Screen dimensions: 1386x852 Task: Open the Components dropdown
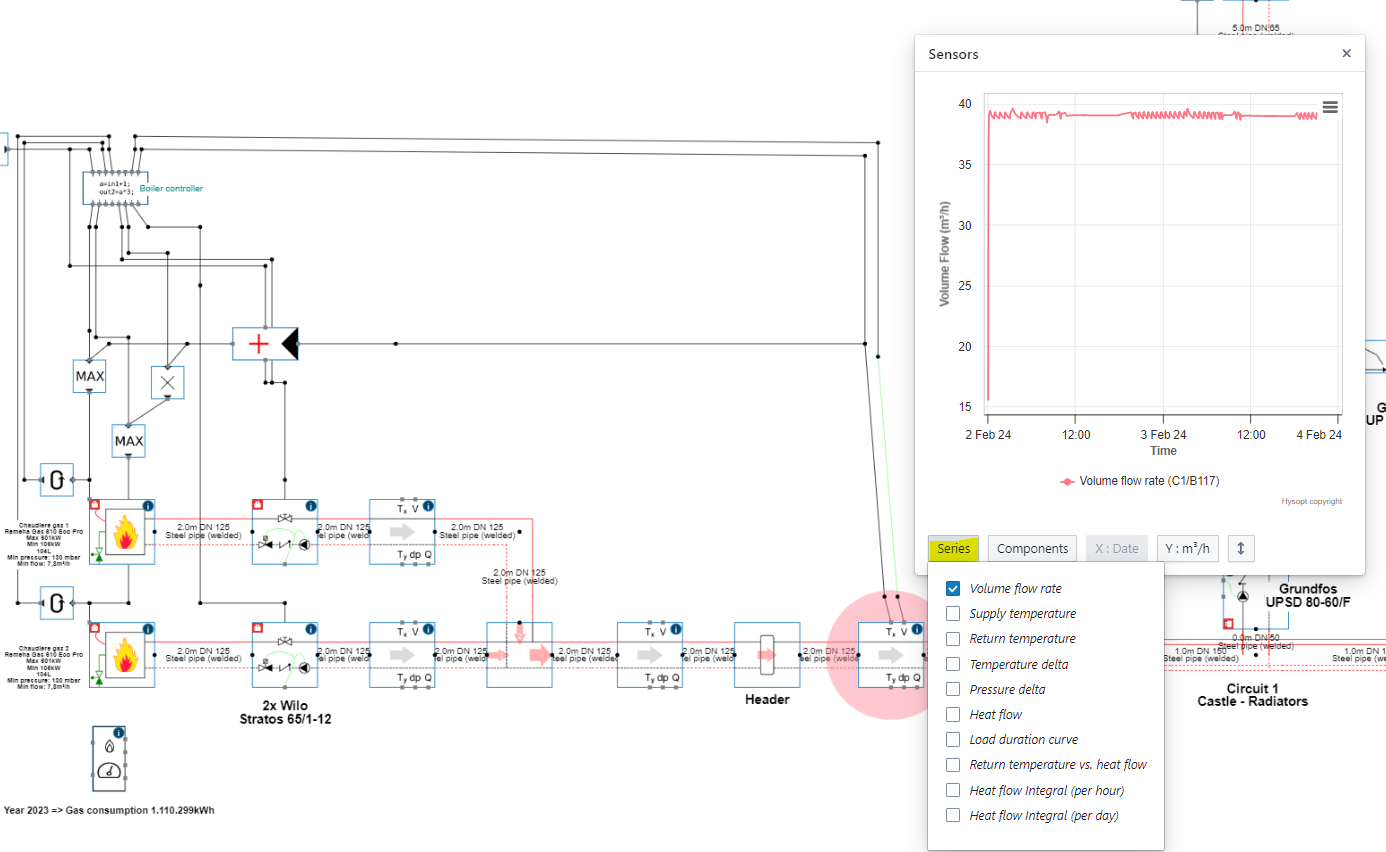(x=1033, y=548)
